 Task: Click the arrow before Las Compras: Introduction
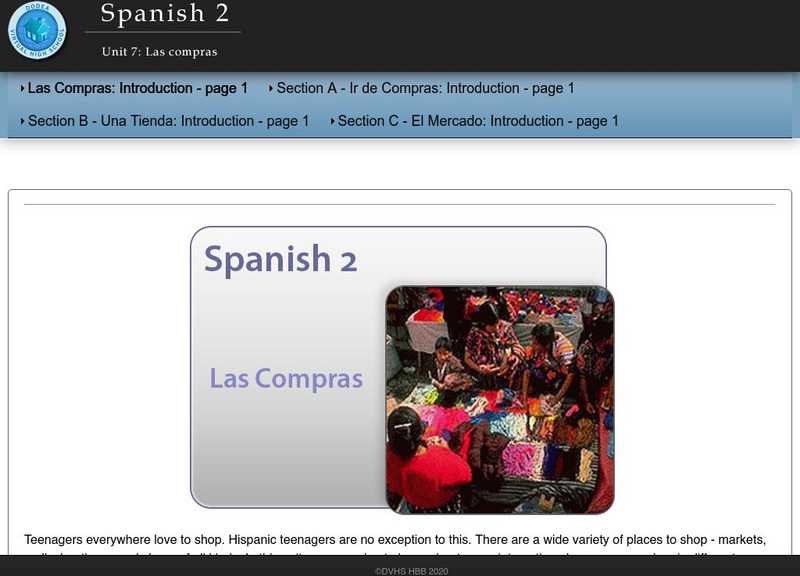click(x=22, y=88)
